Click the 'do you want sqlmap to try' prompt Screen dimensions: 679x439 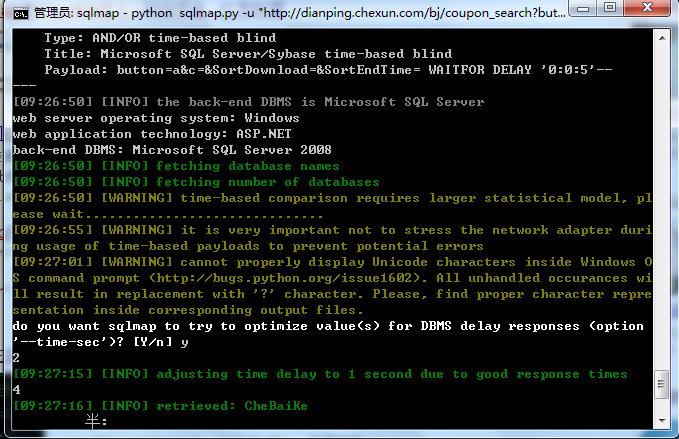(x=328, y=326)
